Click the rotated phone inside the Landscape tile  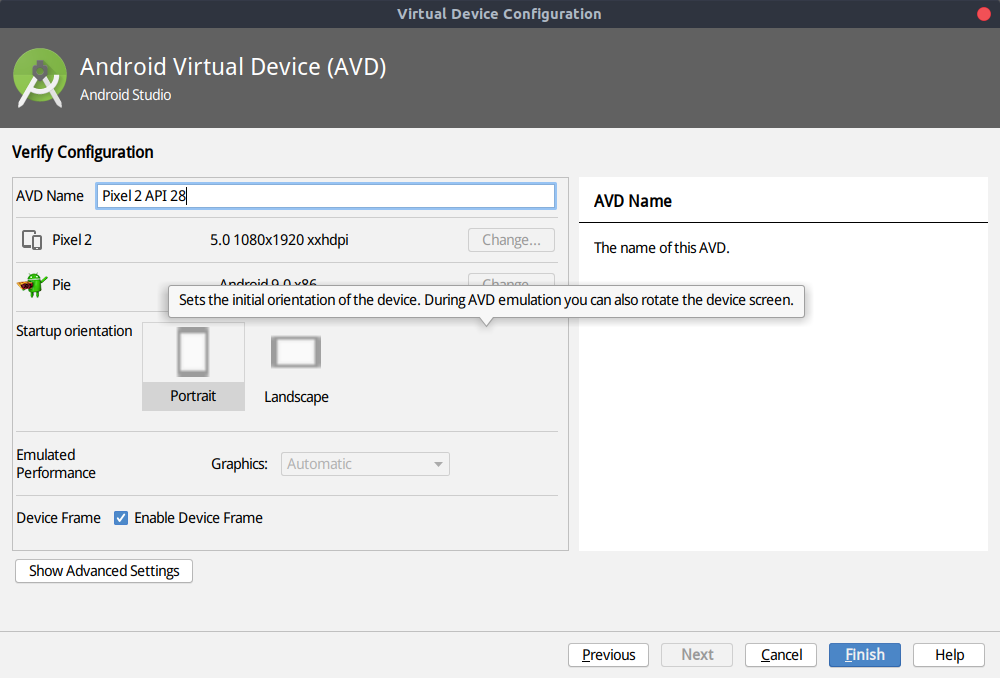[x=295, y=351]
